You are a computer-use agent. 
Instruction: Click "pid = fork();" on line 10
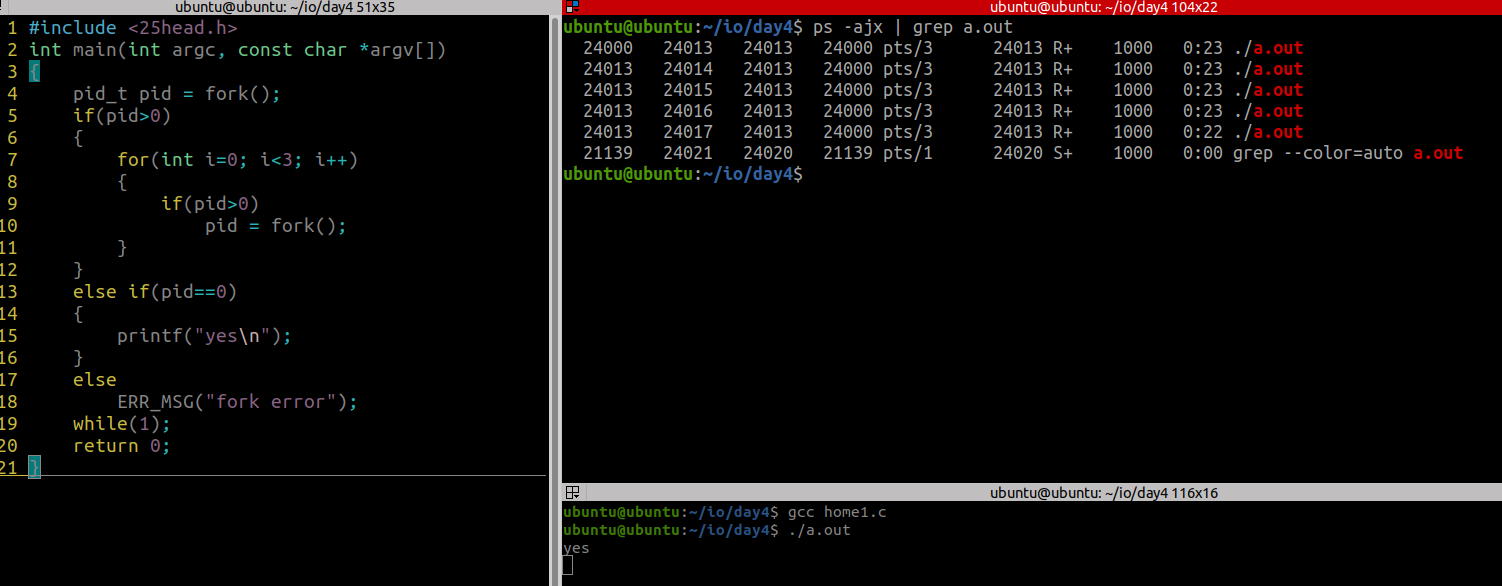[x=276, y=226]
